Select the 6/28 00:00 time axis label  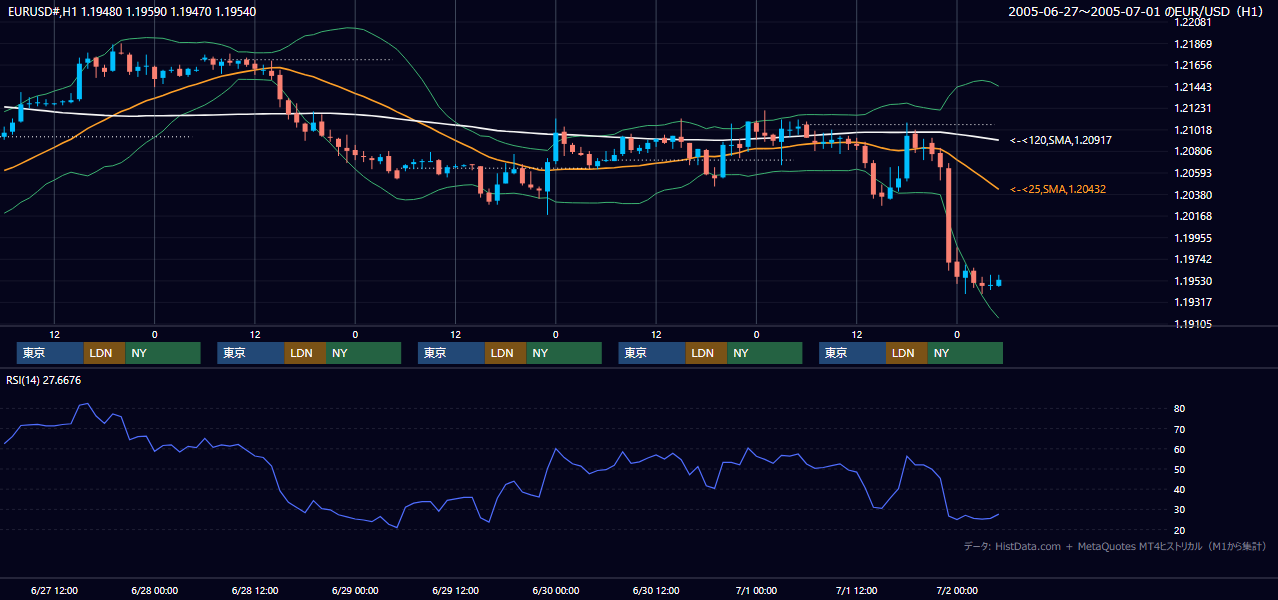click(x=154, y=590)
